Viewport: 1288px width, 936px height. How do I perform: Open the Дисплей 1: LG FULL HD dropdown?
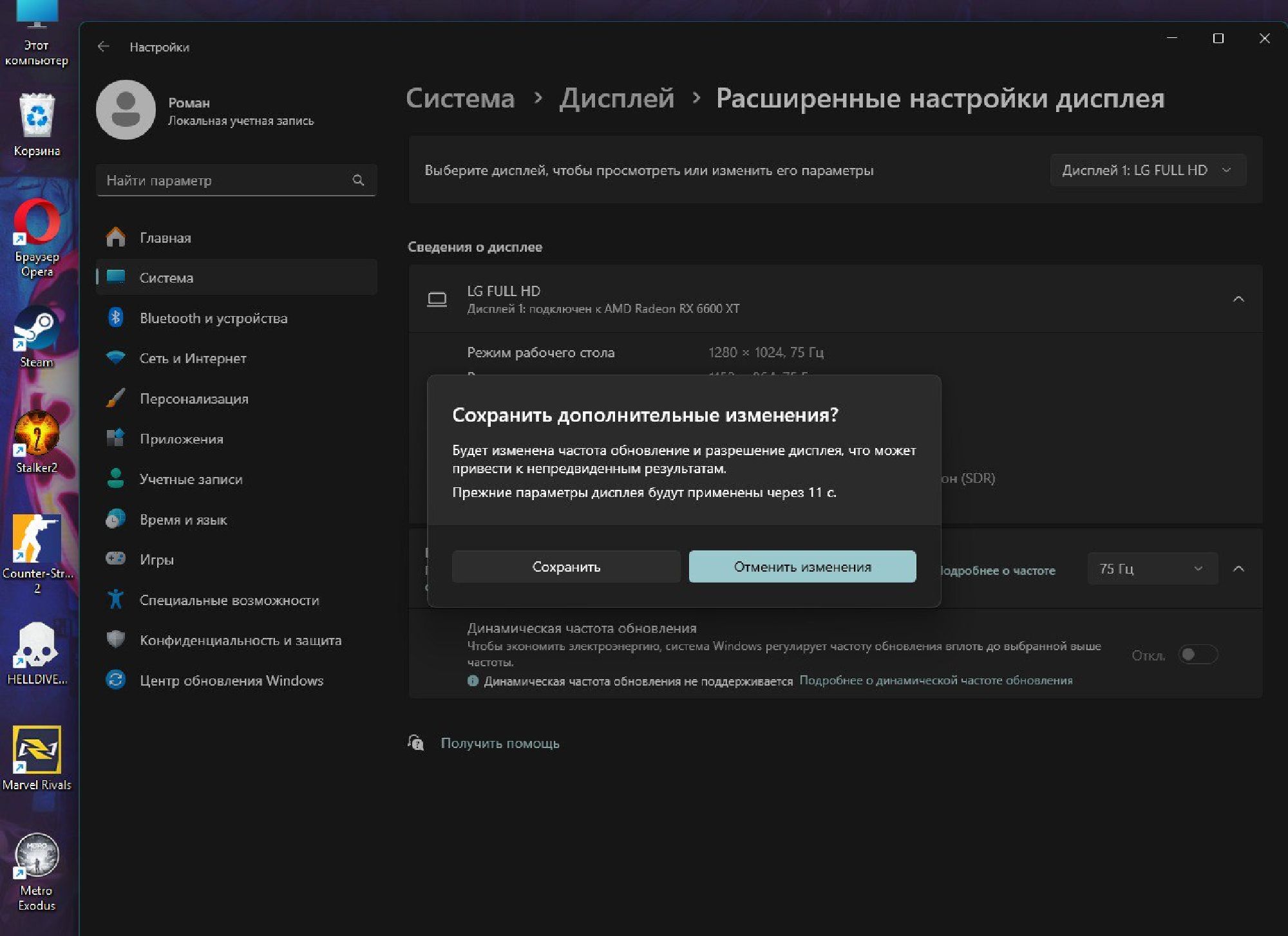pos(1147,171)
